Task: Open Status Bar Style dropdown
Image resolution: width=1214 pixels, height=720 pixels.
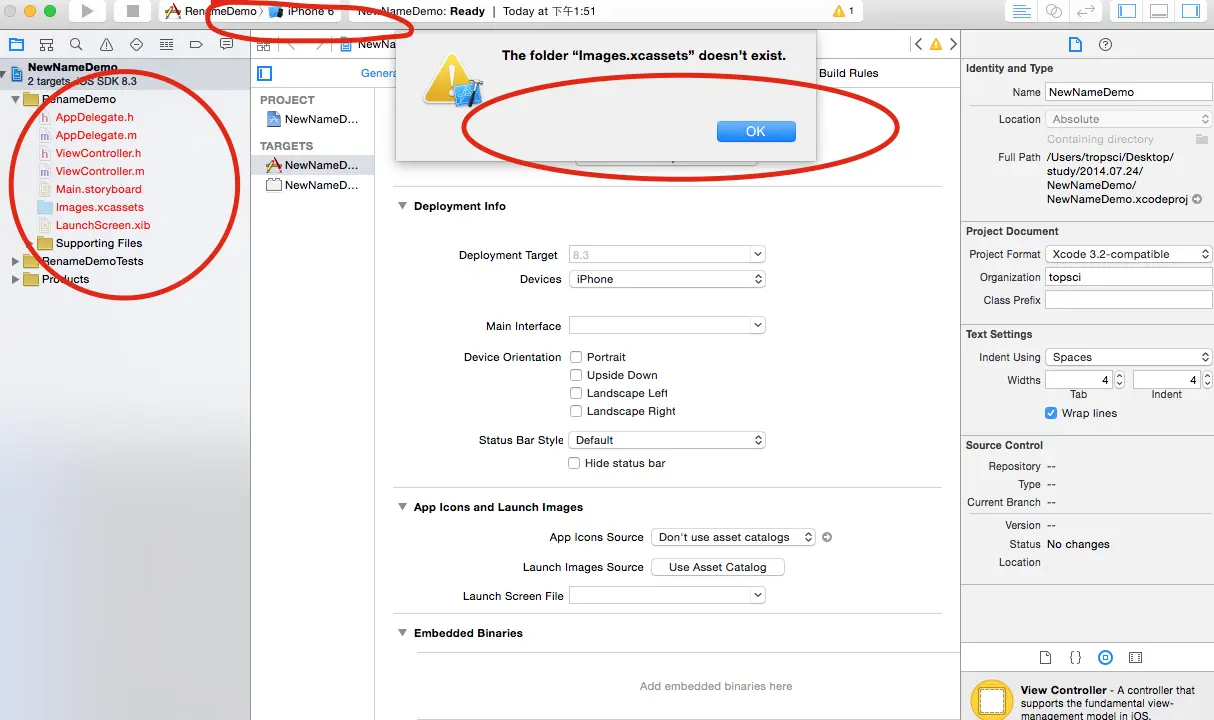Action: 667,440
